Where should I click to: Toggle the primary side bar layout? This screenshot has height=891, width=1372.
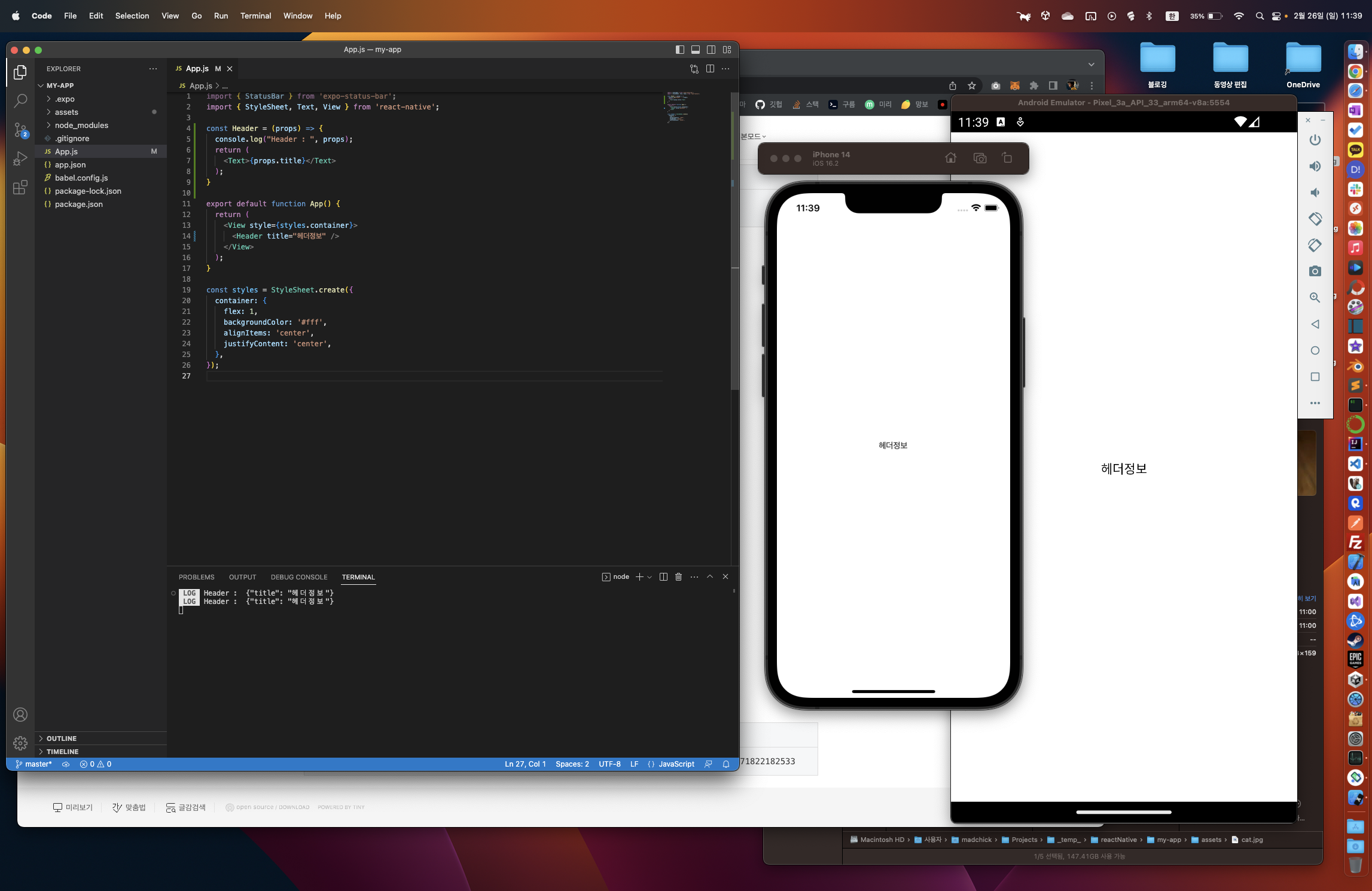(679, 50)
